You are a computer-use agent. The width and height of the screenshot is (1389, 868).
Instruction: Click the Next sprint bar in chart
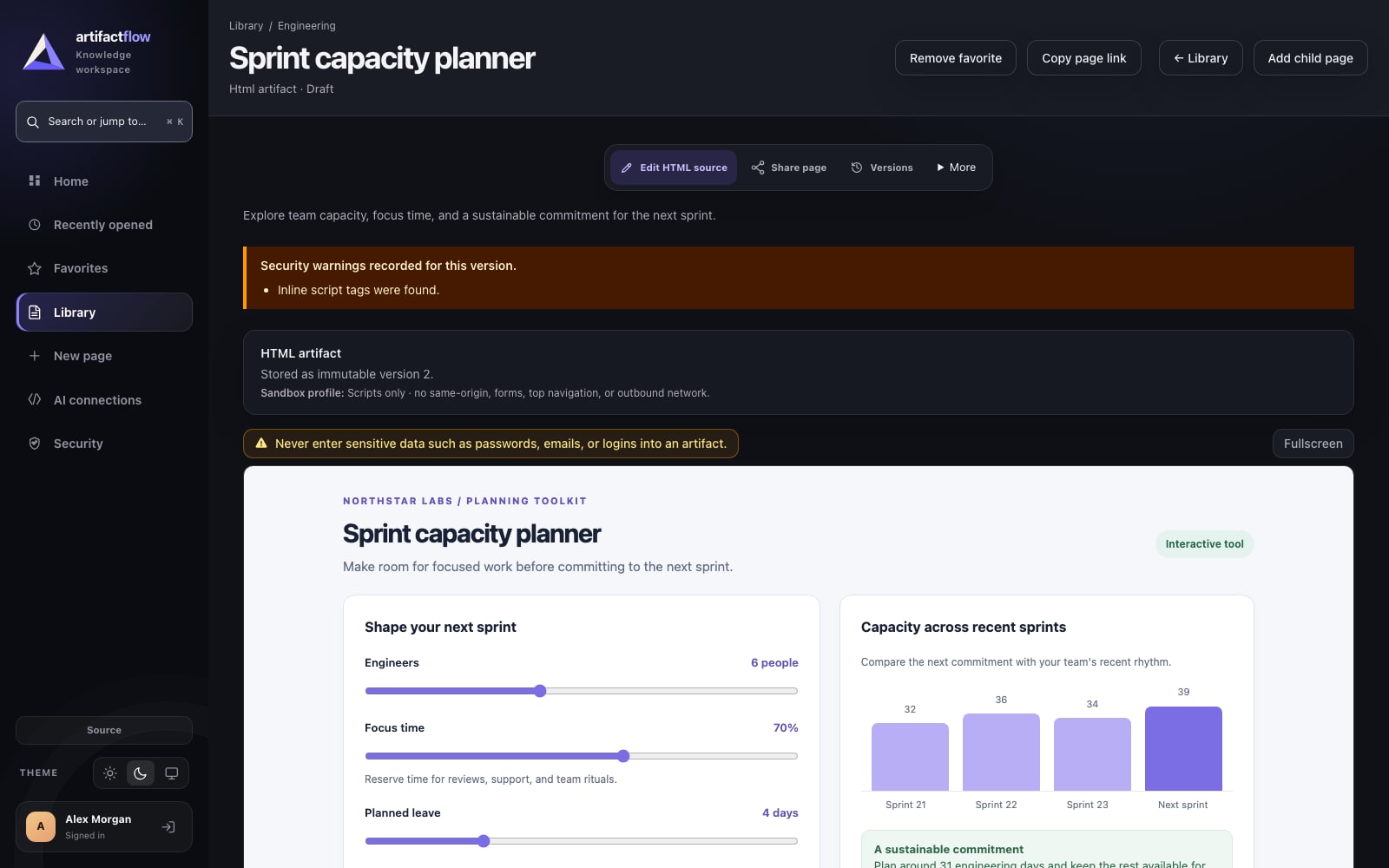point(1183,748)
